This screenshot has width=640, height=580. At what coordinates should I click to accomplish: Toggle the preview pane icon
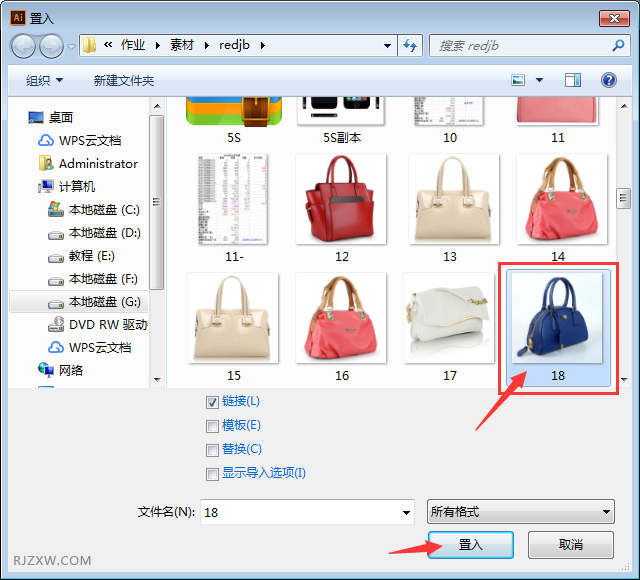pyautogui.click(x=573, y=80)
